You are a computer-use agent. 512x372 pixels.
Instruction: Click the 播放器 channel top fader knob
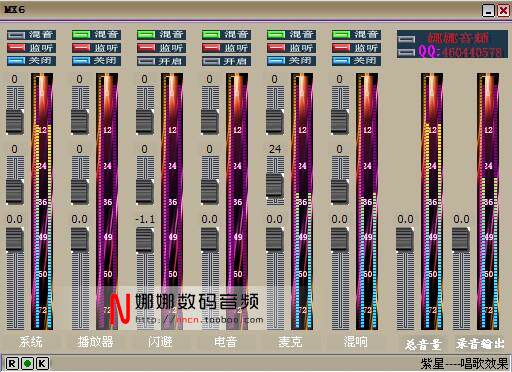click(x=80, y=121)
